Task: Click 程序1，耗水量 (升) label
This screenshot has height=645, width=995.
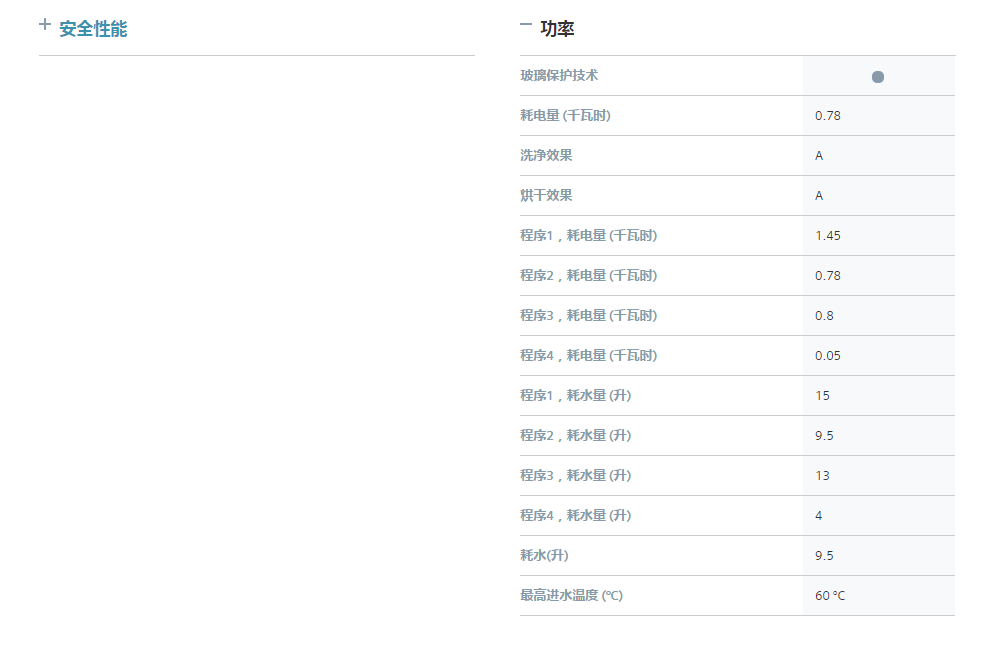Action: click(x=576, y=396)
